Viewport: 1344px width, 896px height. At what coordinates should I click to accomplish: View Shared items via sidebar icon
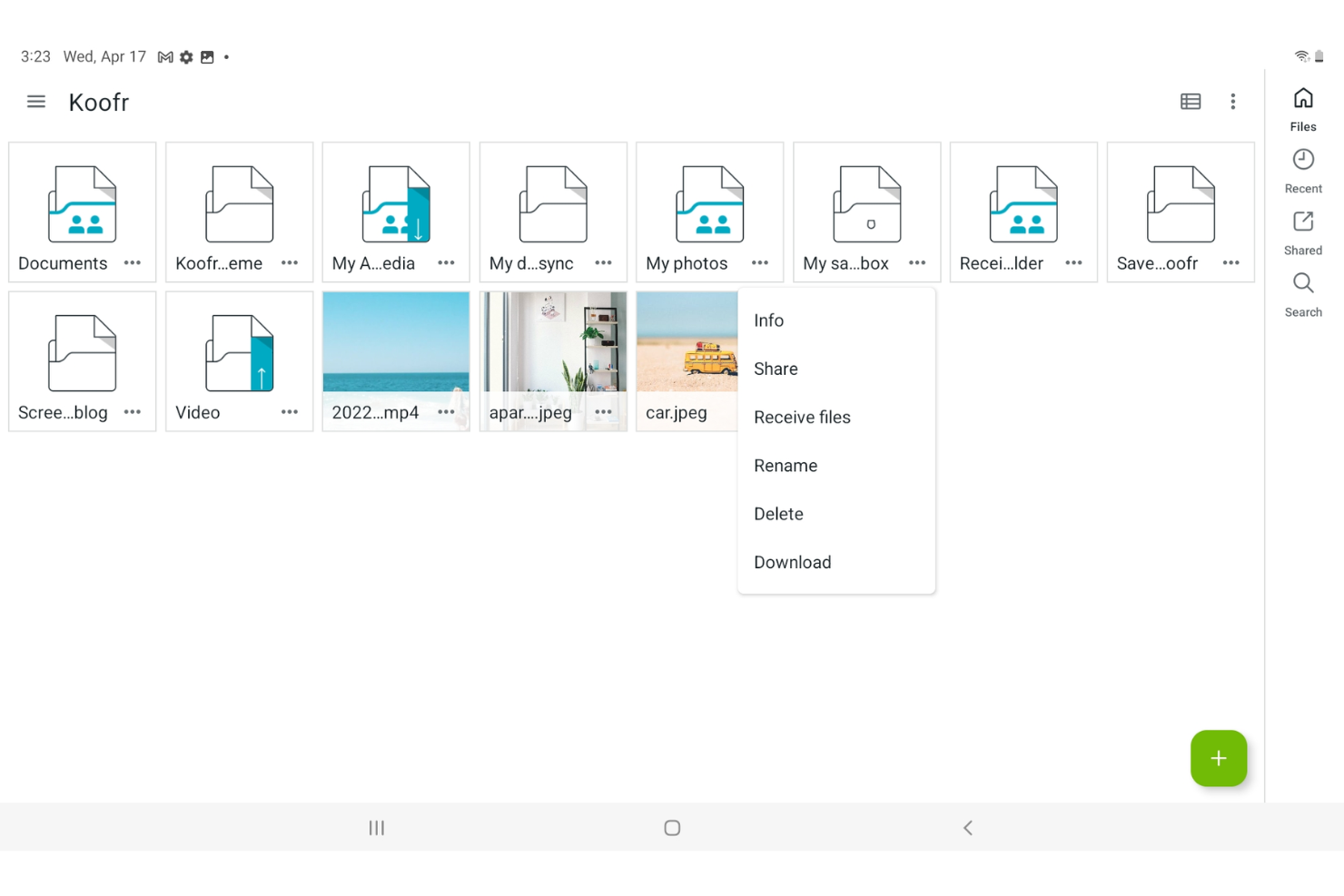click(1302, 231)
